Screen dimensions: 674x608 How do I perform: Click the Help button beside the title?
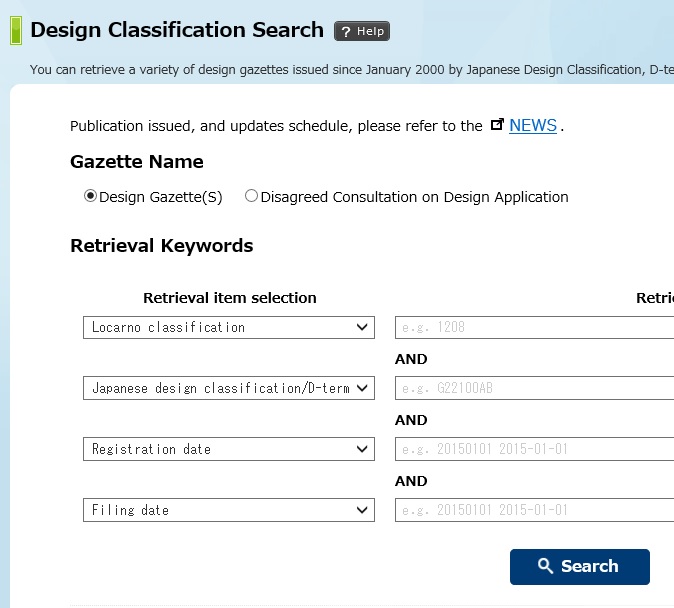point(361,31)
